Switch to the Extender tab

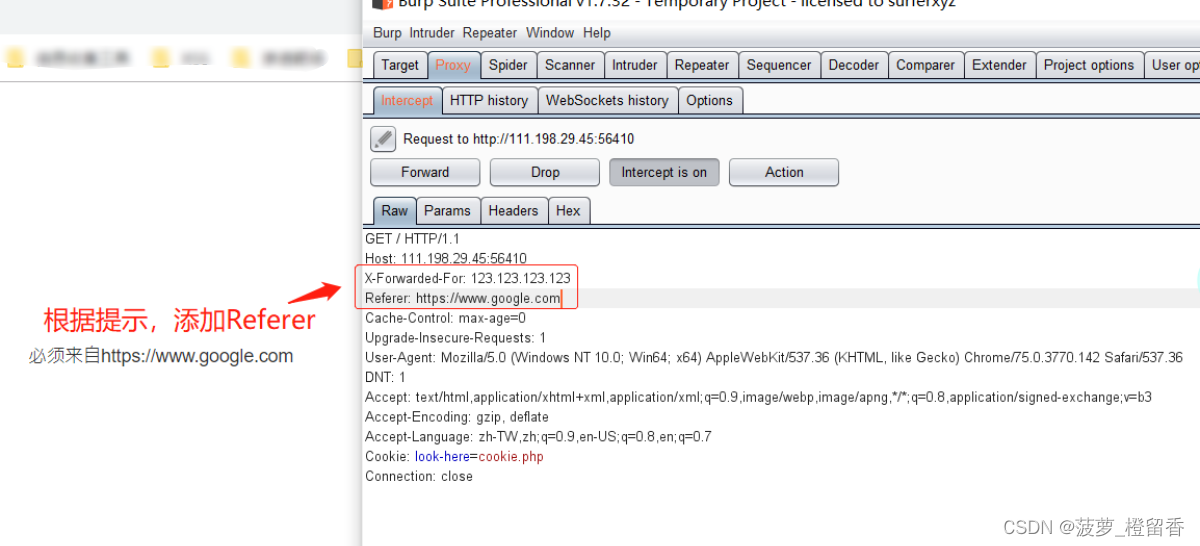pyautogui.click(x=999, y=65)
